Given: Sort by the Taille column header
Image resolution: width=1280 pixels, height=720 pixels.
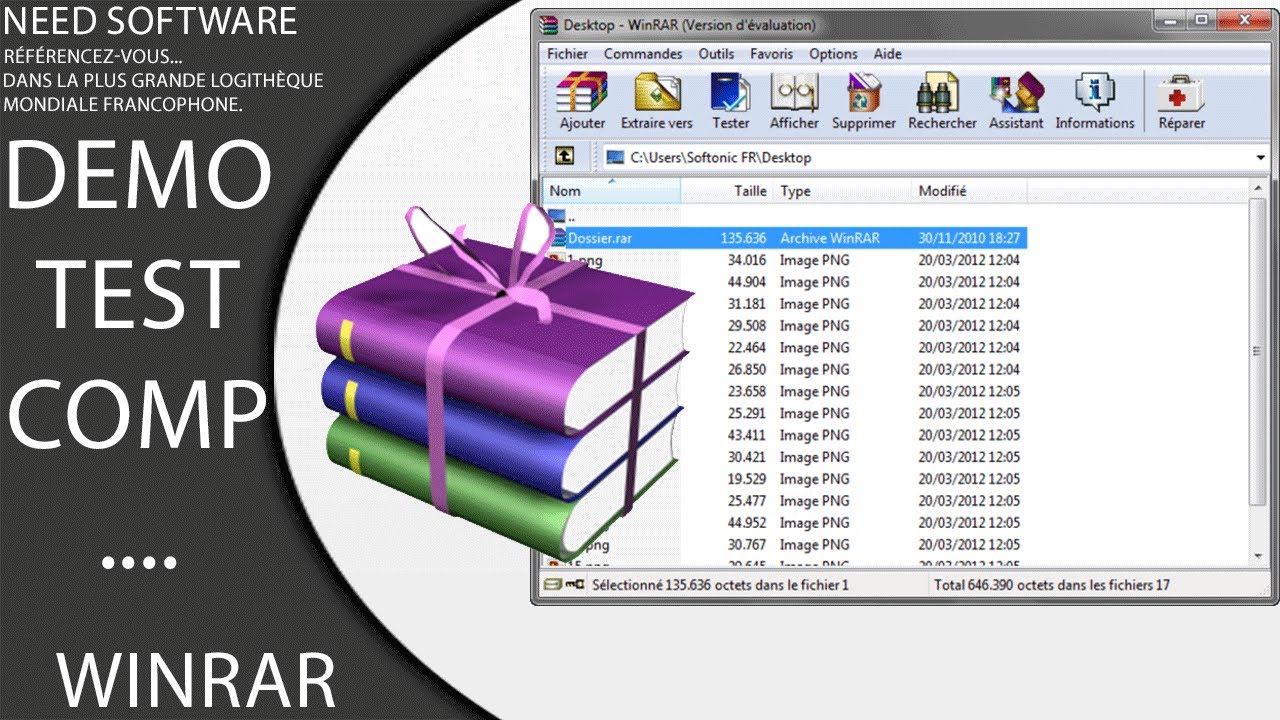Looking at the screenshot, I should (726, 190).
